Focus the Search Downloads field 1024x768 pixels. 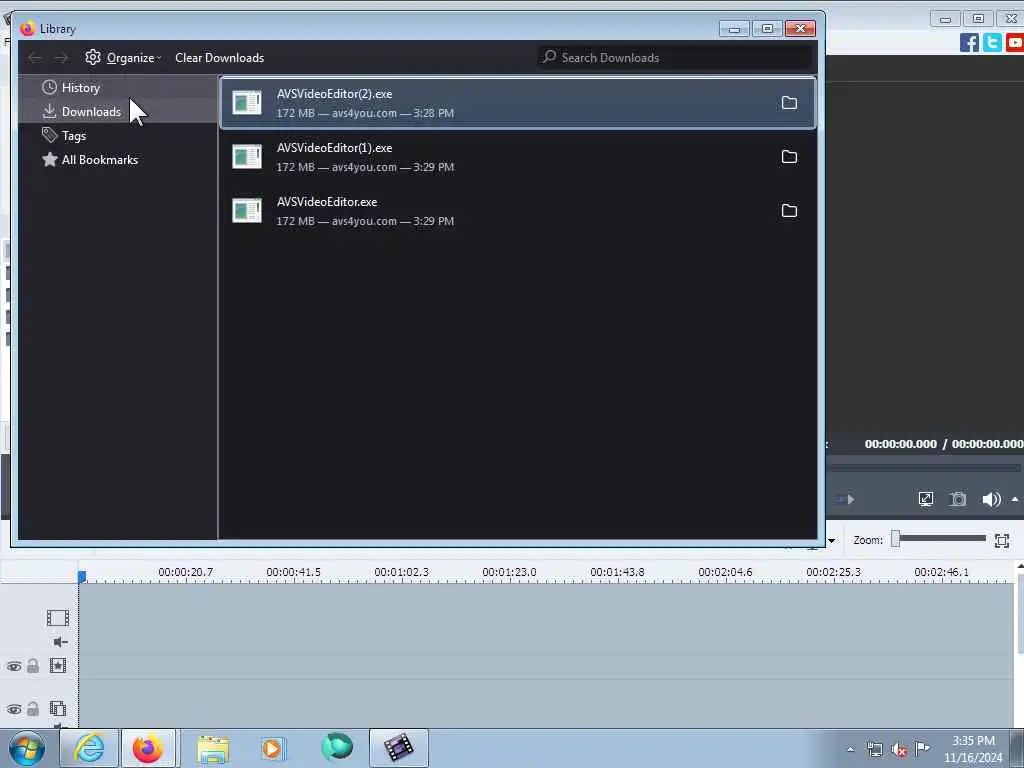click(675, 57)
